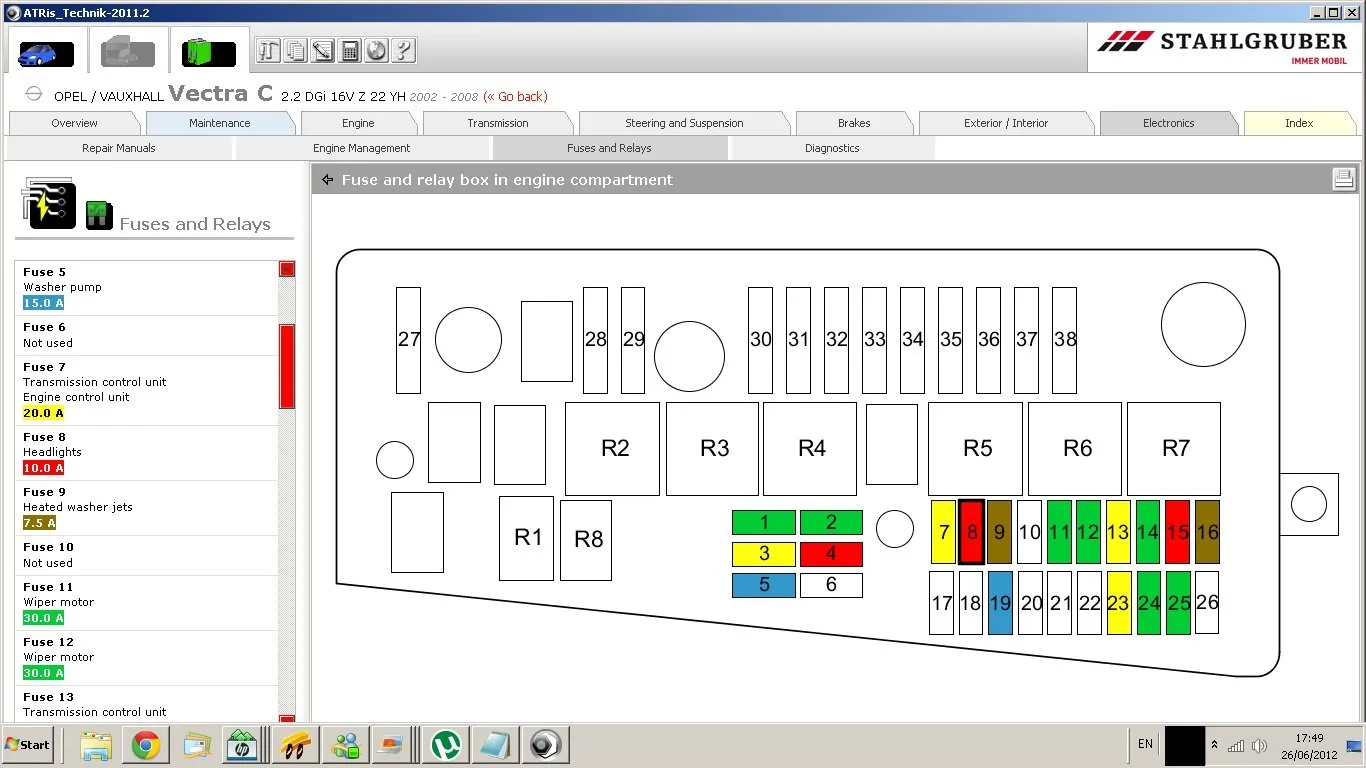The height and width of the screenshot is (768, 1366).
Task: Click the small green fuse icon
Action: pos(99,215)
